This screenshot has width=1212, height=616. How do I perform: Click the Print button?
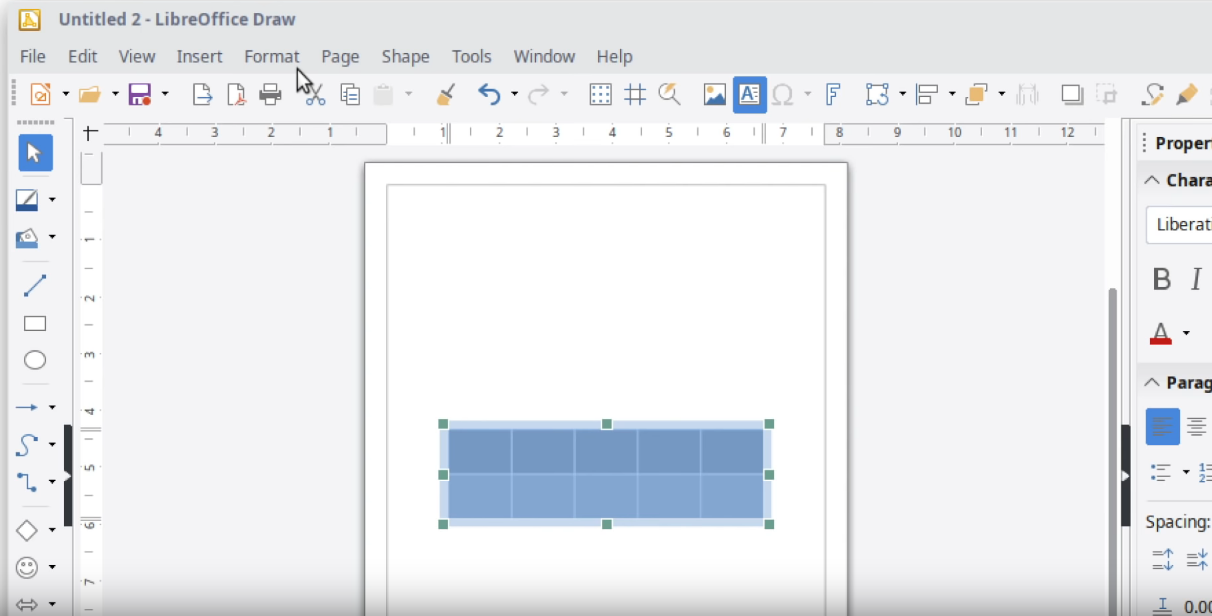(270, 93)
